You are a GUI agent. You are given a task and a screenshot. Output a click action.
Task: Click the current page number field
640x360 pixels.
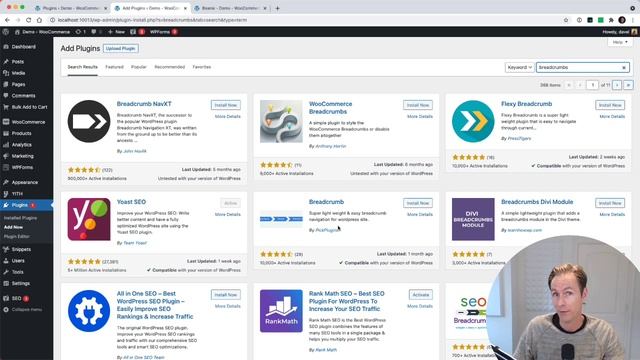592,85
